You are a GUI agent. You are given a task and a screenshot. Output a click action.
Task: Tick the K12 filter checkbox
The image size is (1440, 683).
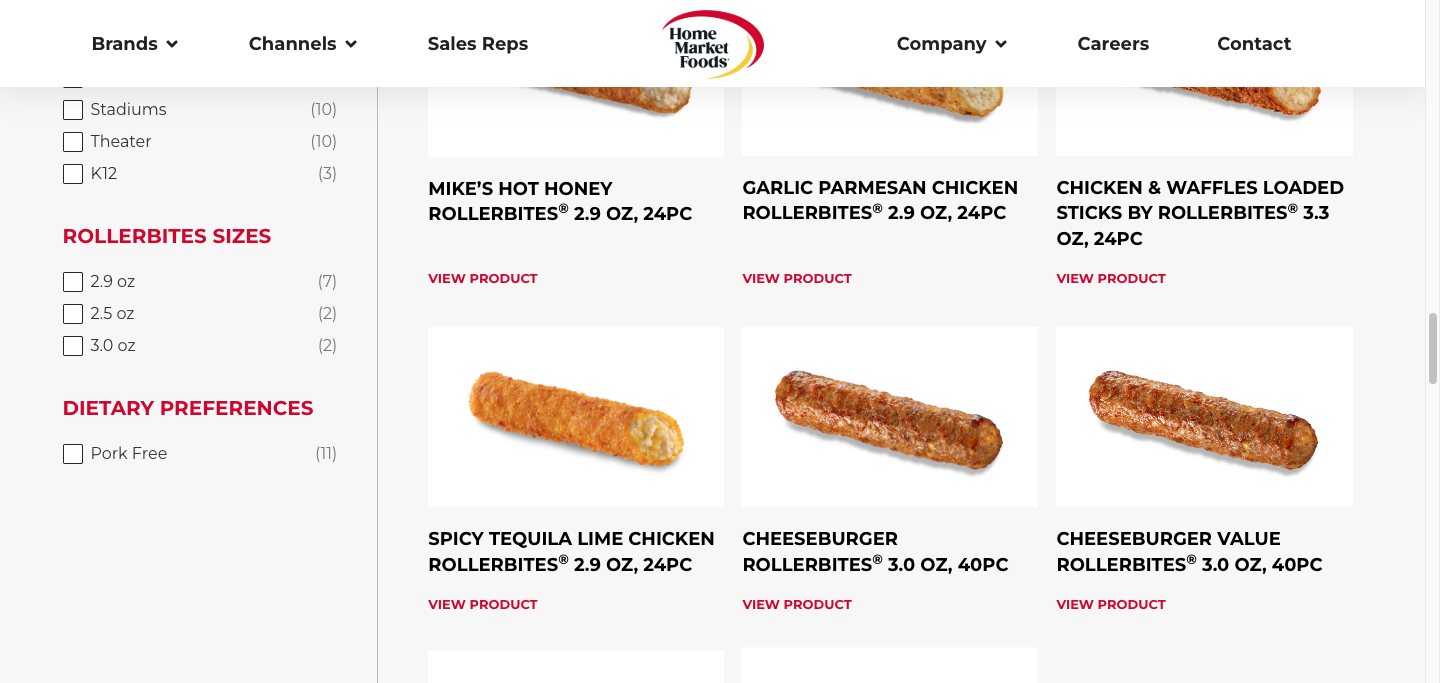(x=73, y=174)
